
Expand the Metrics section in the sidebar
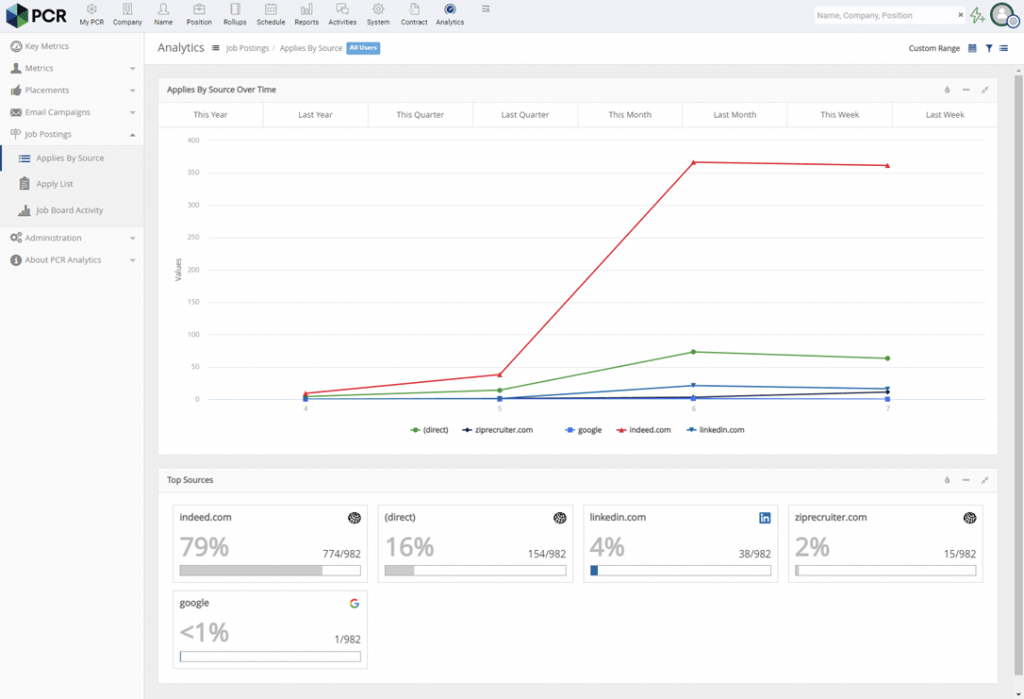pyautogui.click(x=70, y=68)
